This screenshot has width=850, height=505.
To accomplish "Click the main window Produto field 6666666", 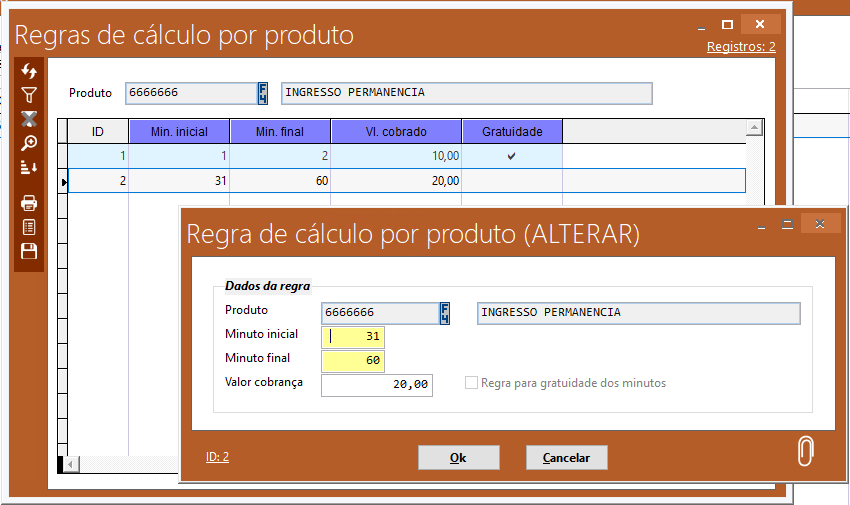I will point(191,93).
